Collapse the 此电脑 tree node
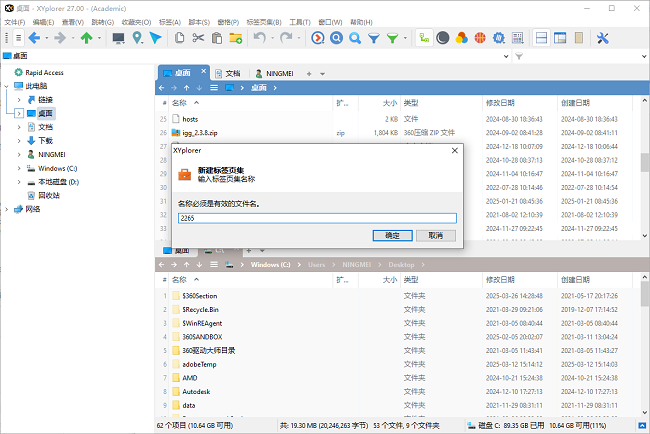 click(x=7, y=86)
